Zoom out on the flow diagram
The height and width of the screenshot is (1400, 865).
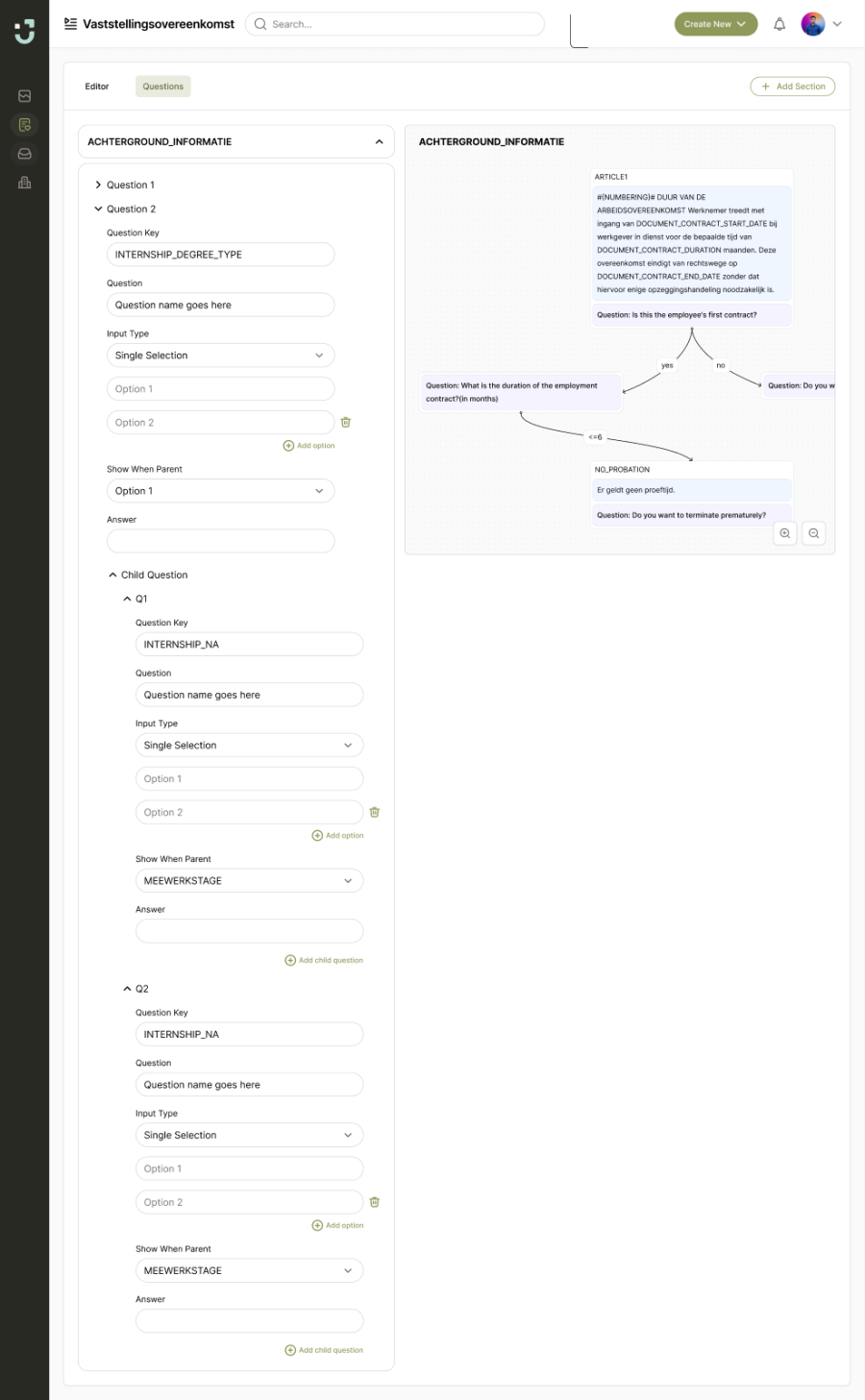[814, 533]
